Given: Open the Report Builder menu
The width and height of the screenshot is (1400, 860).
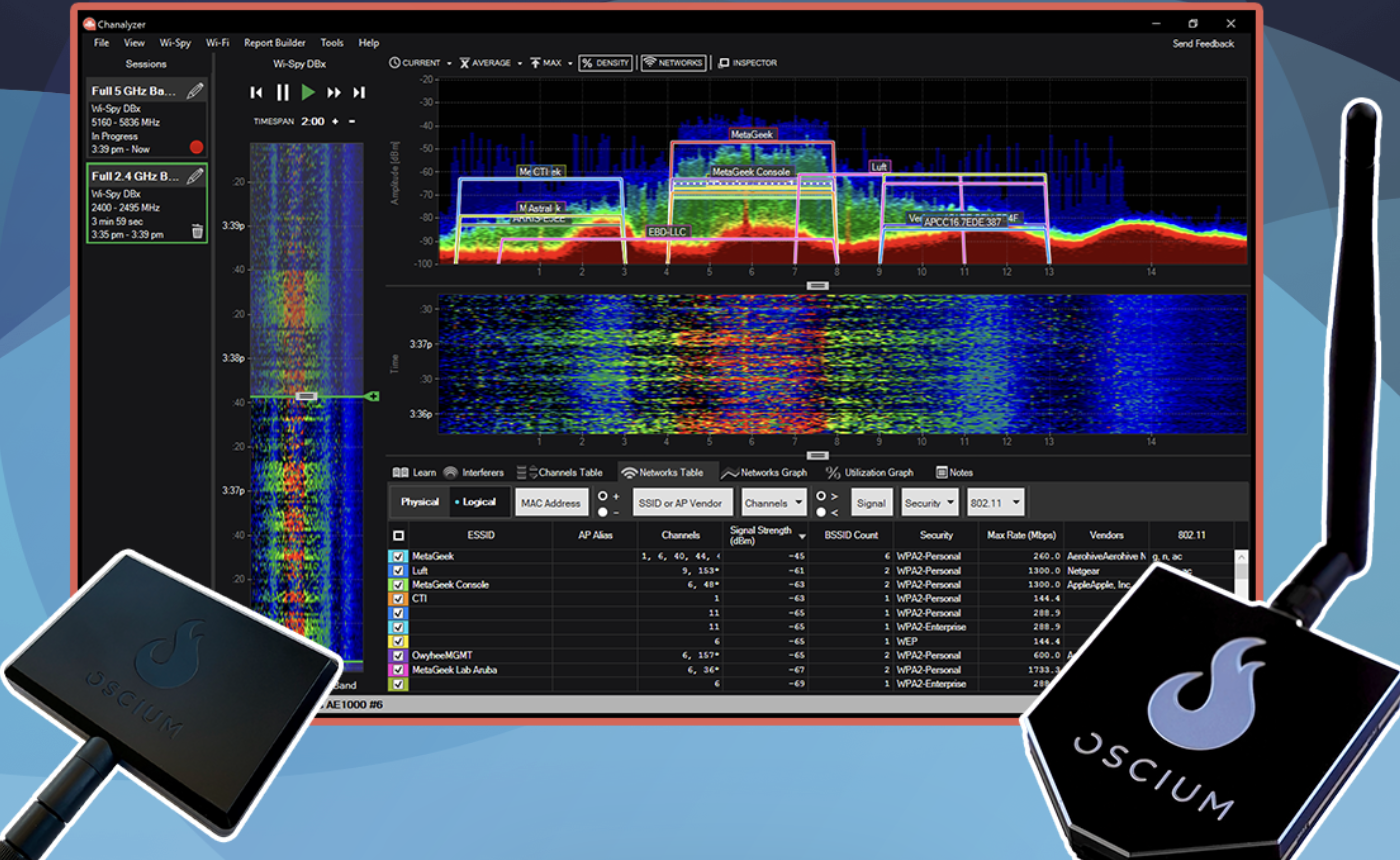Looking at the screenshot, I should [x=275, y=43].
